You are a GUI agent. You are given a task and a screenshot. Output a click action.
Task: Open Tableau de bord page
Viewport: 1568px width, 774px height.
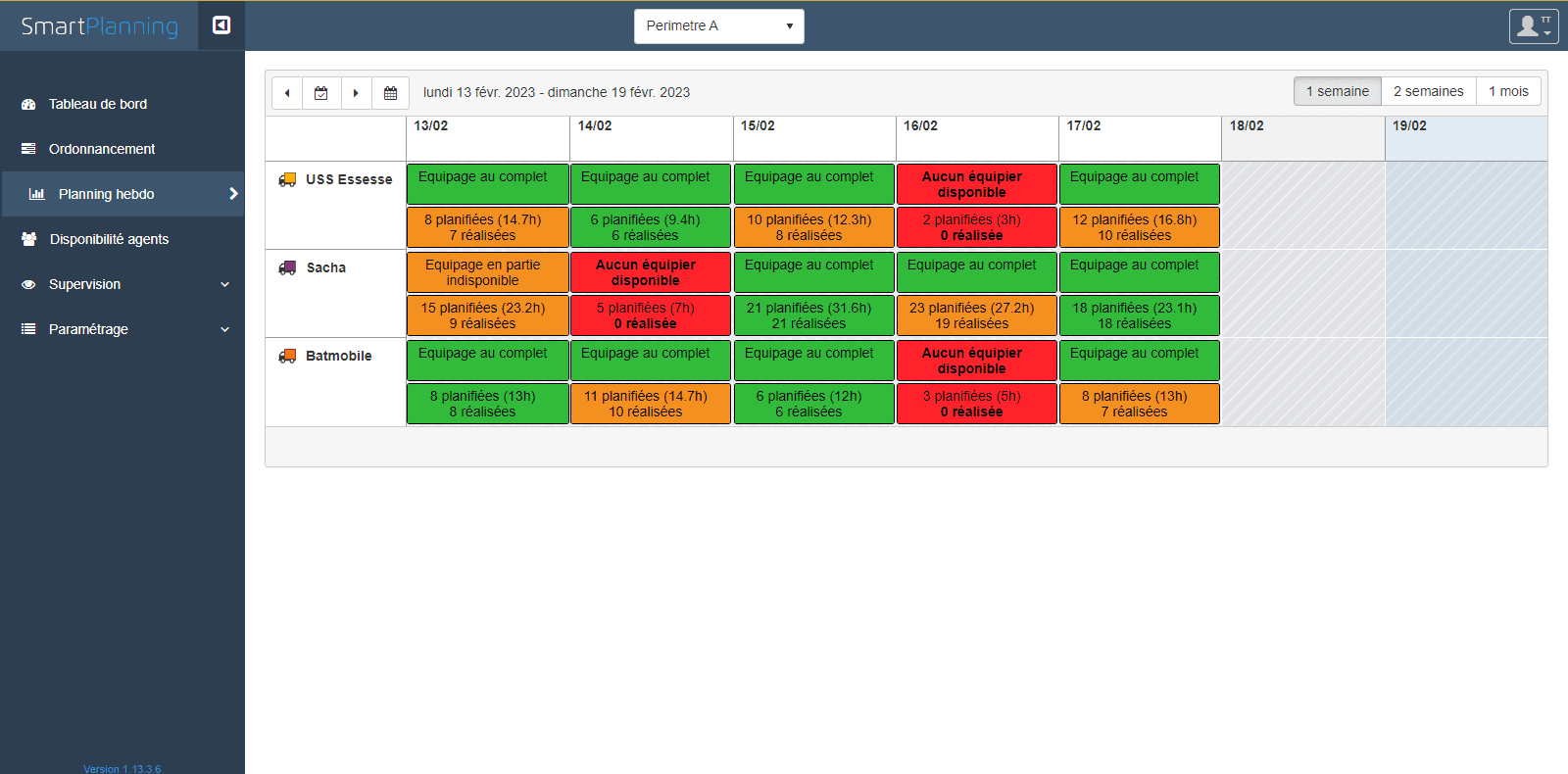click(x=98, y=104)
